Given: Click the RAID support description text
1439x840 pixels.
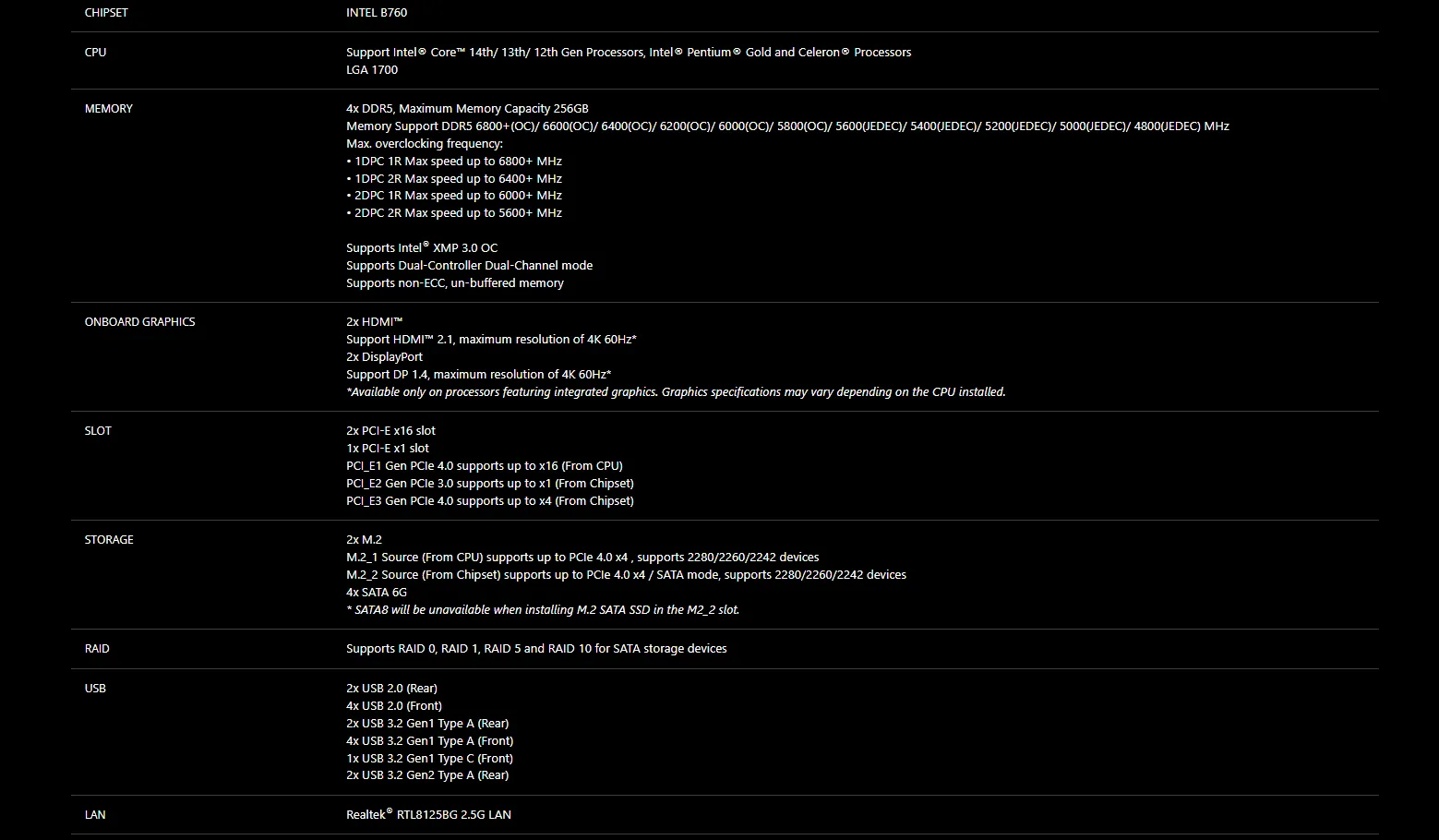Looking at the screenshot, I should (x=536, y=649).
